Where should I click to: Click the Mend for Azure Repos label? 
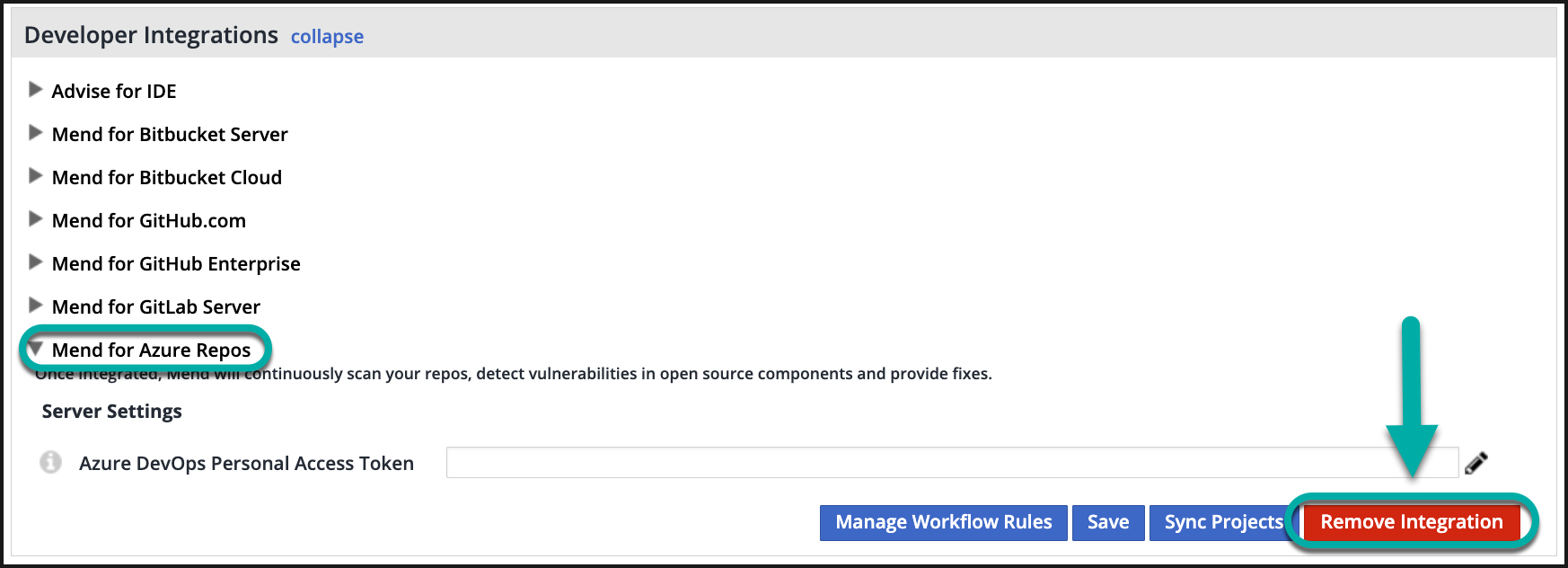(152, 351)
